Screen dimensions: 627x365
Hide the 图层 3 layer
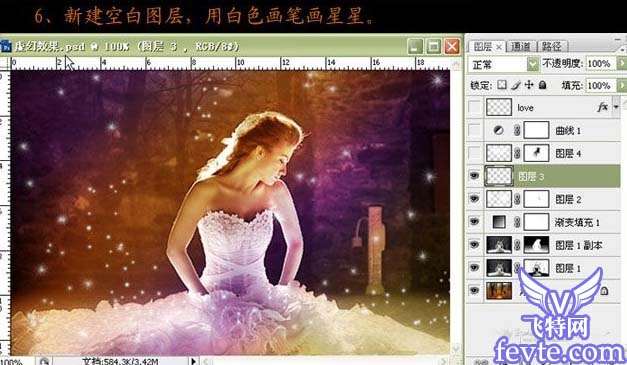pos(474,176)
